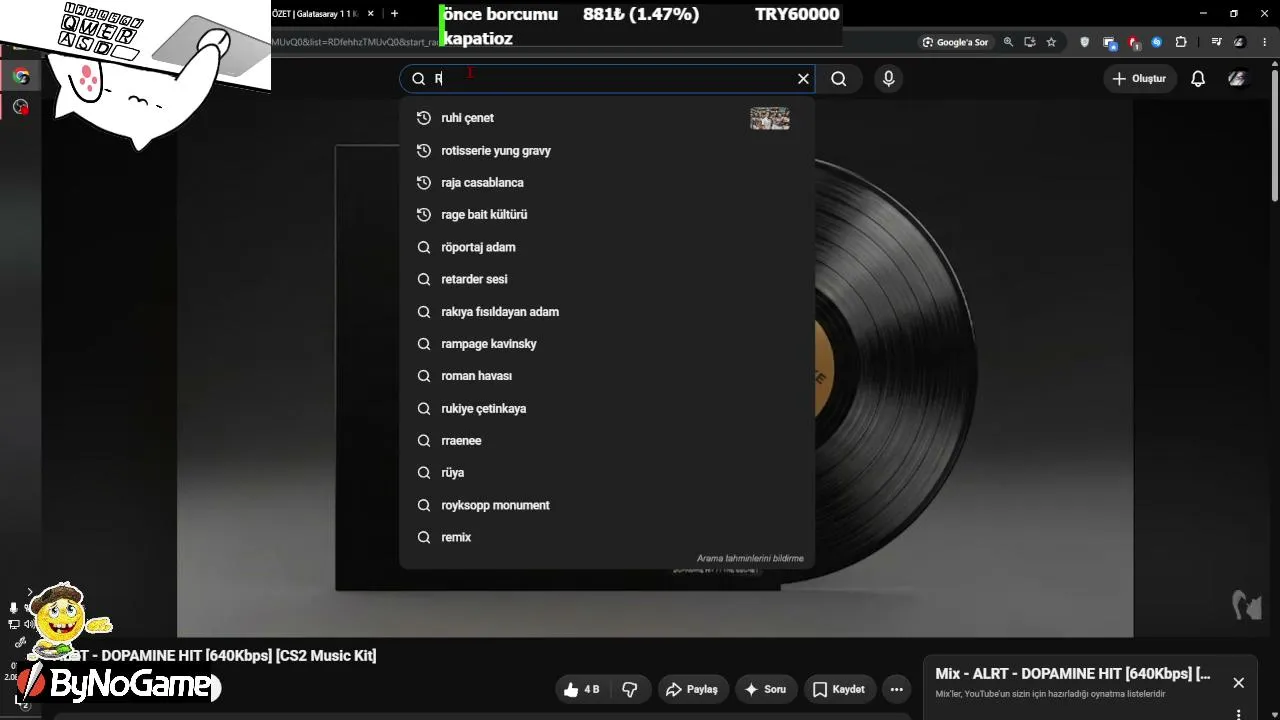The image size is (1280, 720).
Task: Click "rraenee" suggestion
Action: (606, 441)
